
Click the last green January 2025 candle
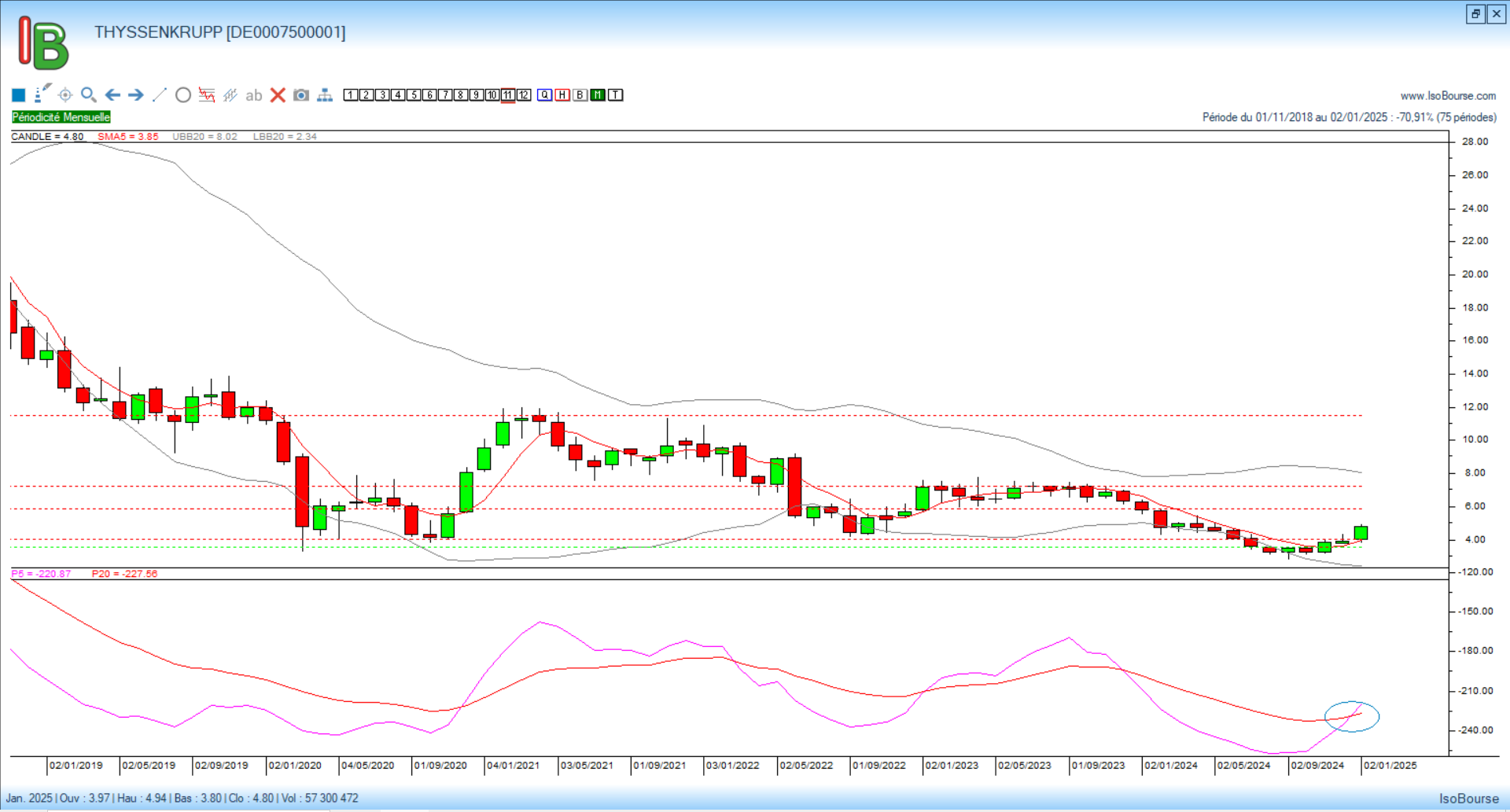click(x=1361, y=532)
